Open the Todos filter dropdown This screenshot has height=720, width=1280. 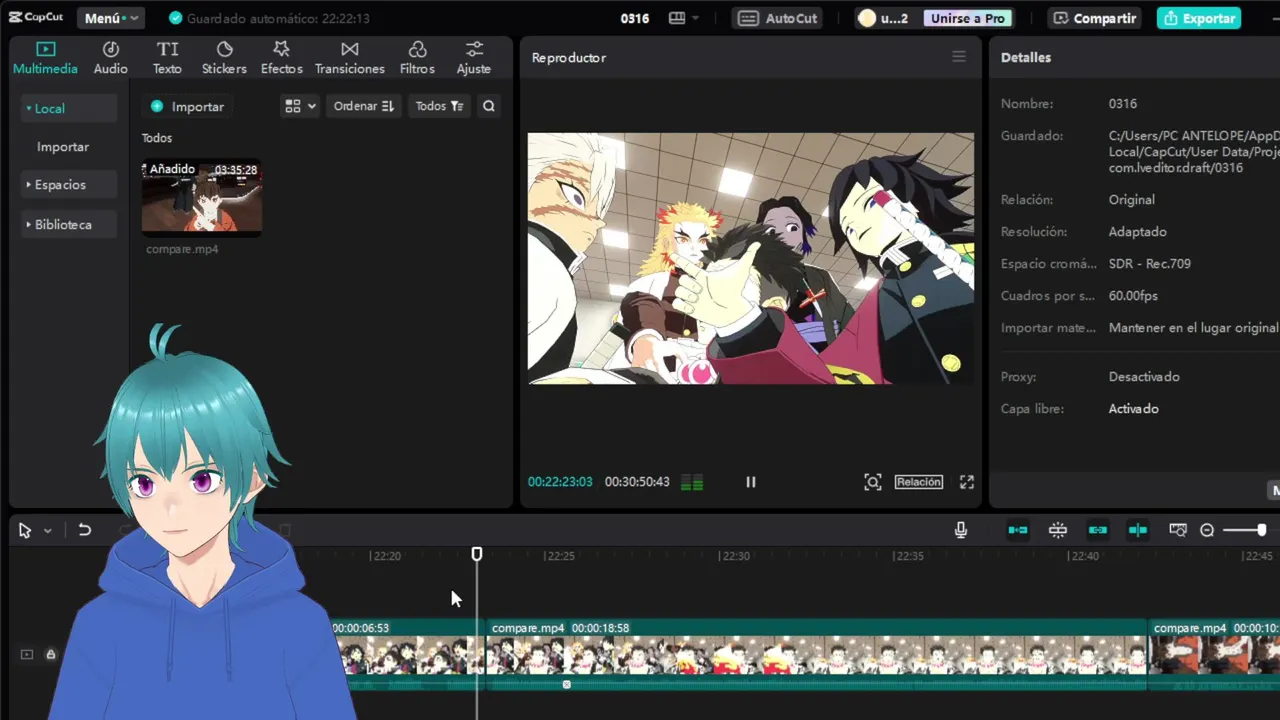point(439,106)
